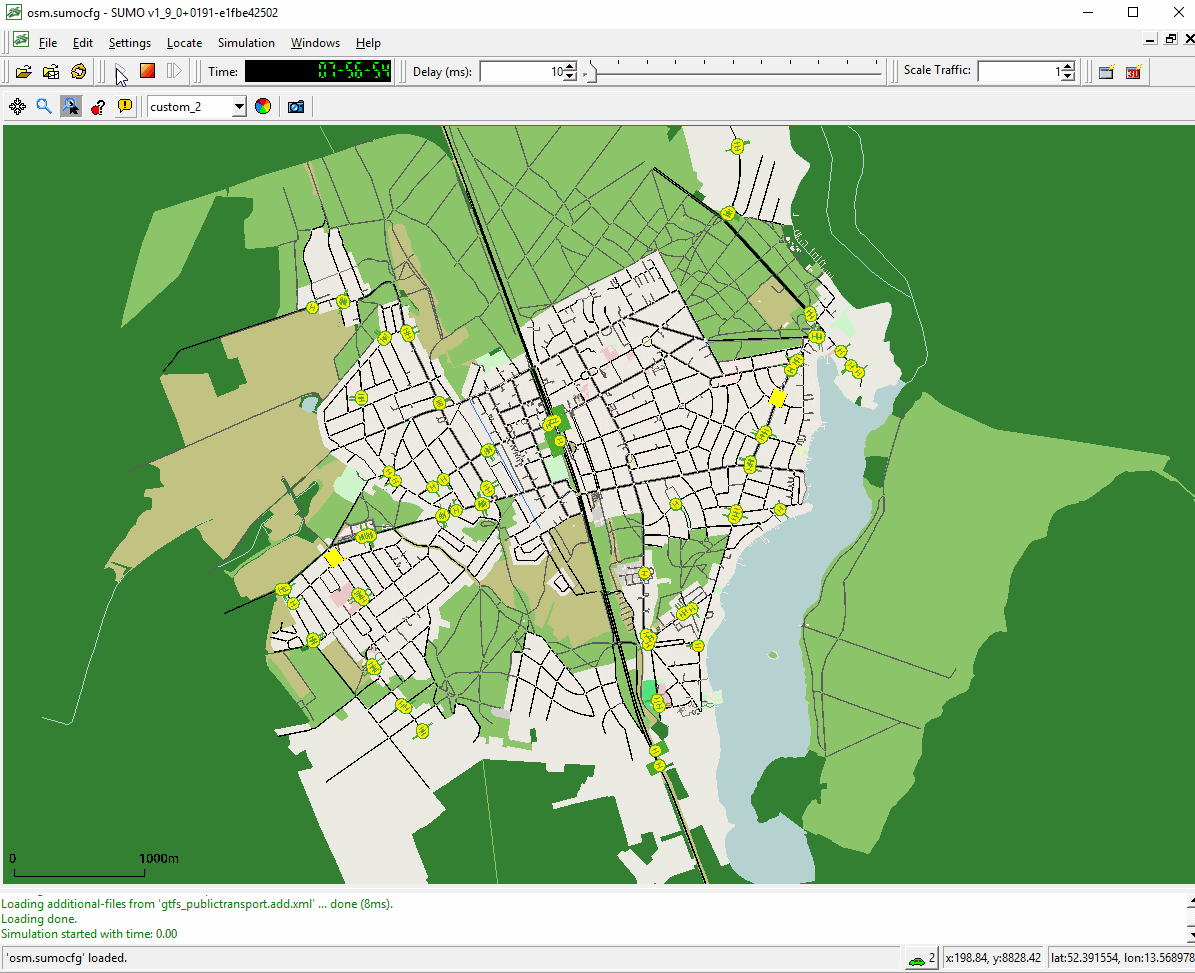Select the magnifier locate tool
This screenshot has width=1195, height=973.
(44, 107)
